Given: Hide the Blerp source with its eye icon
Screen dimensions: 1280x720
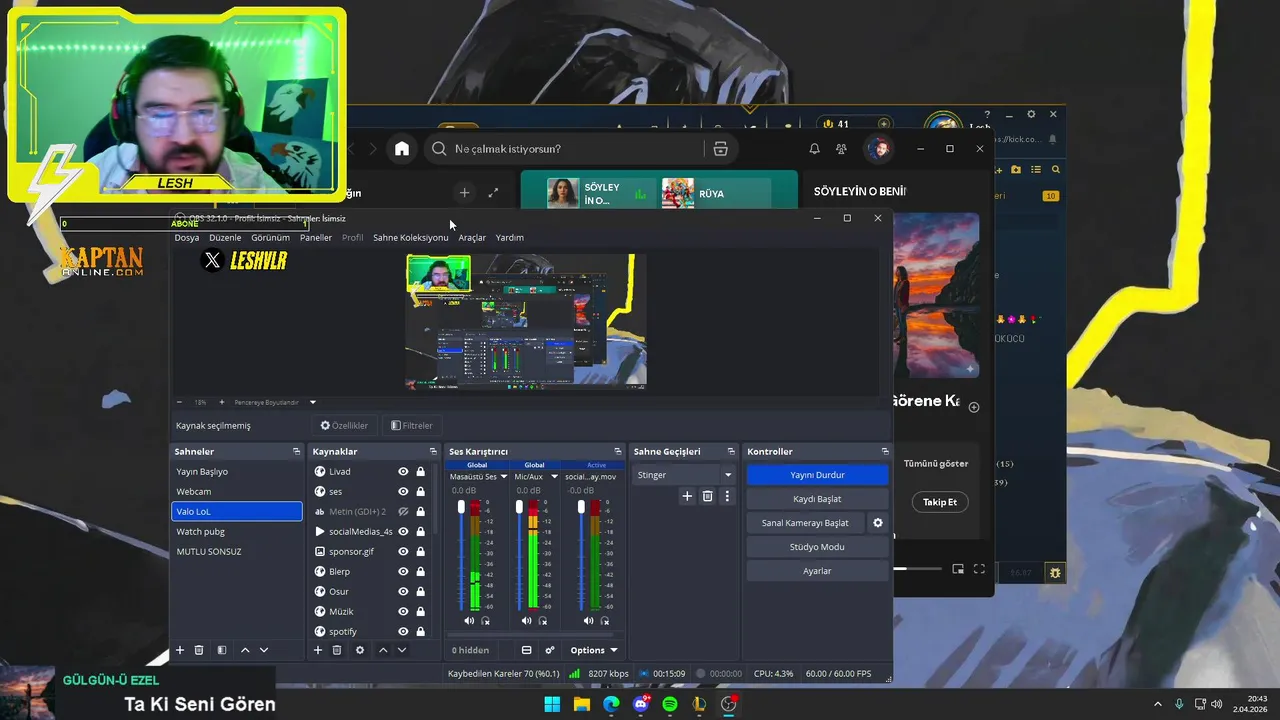Looking at the screenshot, I should click(403, 572).
